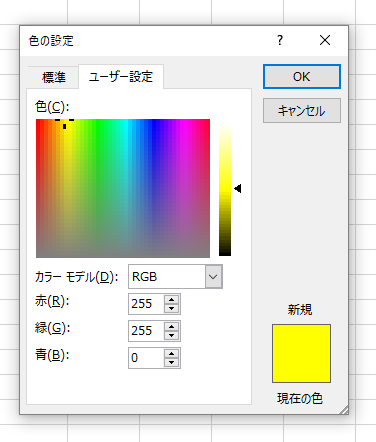Click the 緑(G) value field
Screen dimensions: 376x442
point(146,331)
